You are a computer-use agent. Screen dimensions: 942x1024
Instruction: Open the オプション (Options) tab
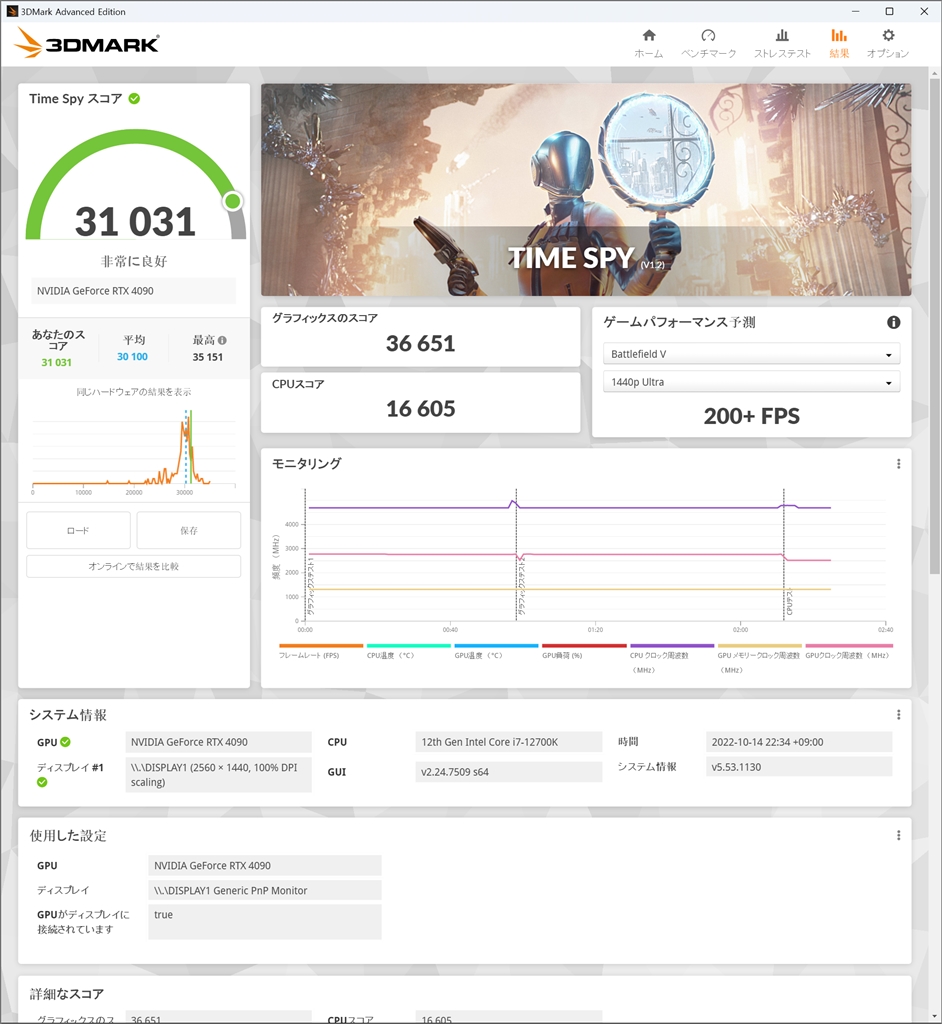(888, 44)
